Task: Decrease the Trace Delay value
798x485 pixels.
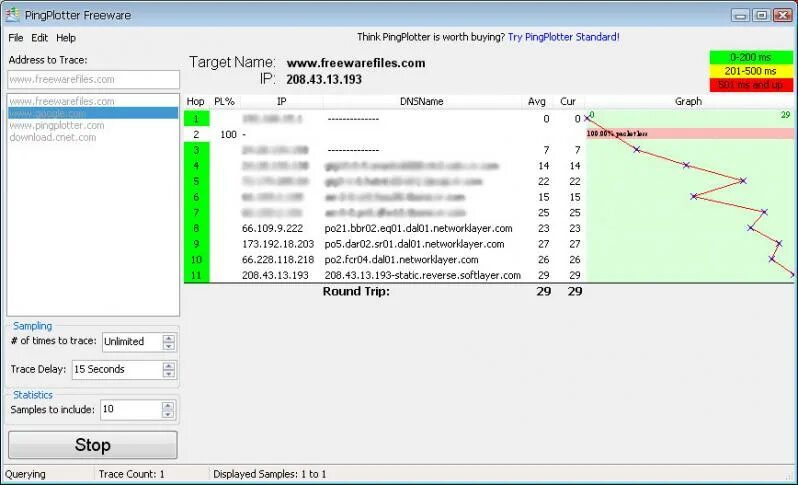Action: coord(168,374)
